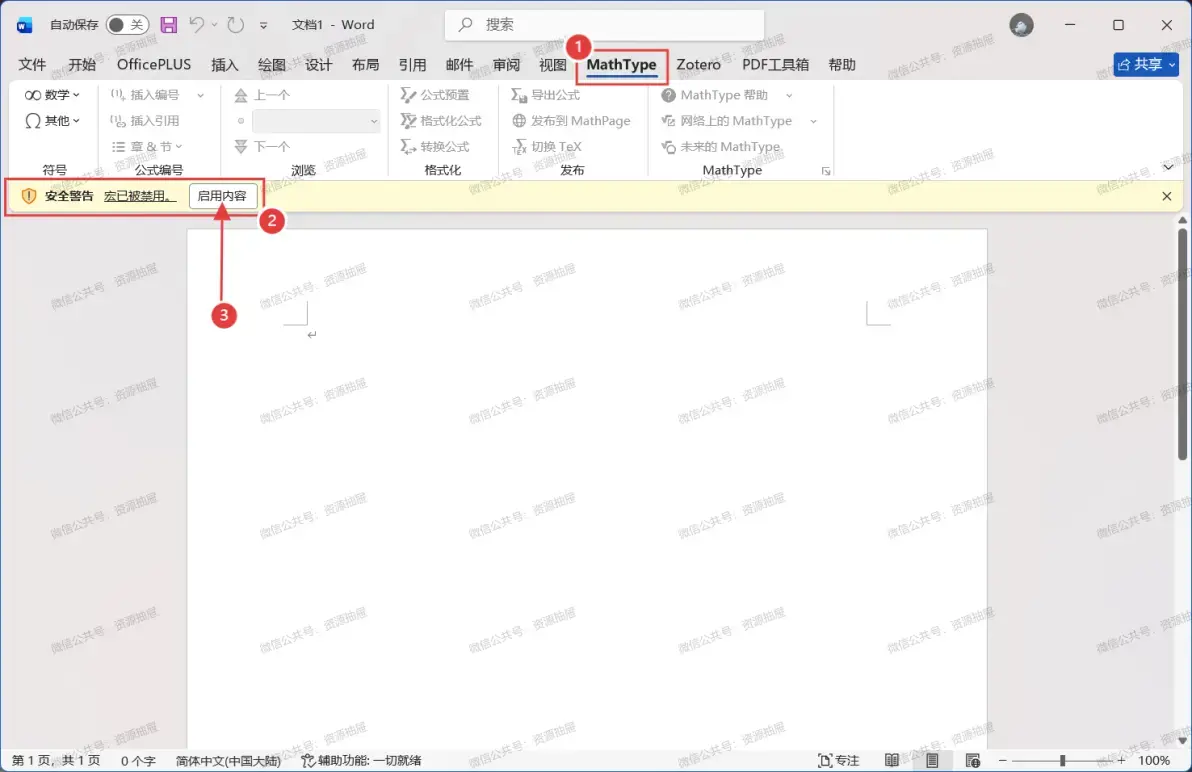Viewport: 1192px width, 772px height.
Task: Switch to 专注 focus mode
Action: pyautogui.click(x=839, y=760)
